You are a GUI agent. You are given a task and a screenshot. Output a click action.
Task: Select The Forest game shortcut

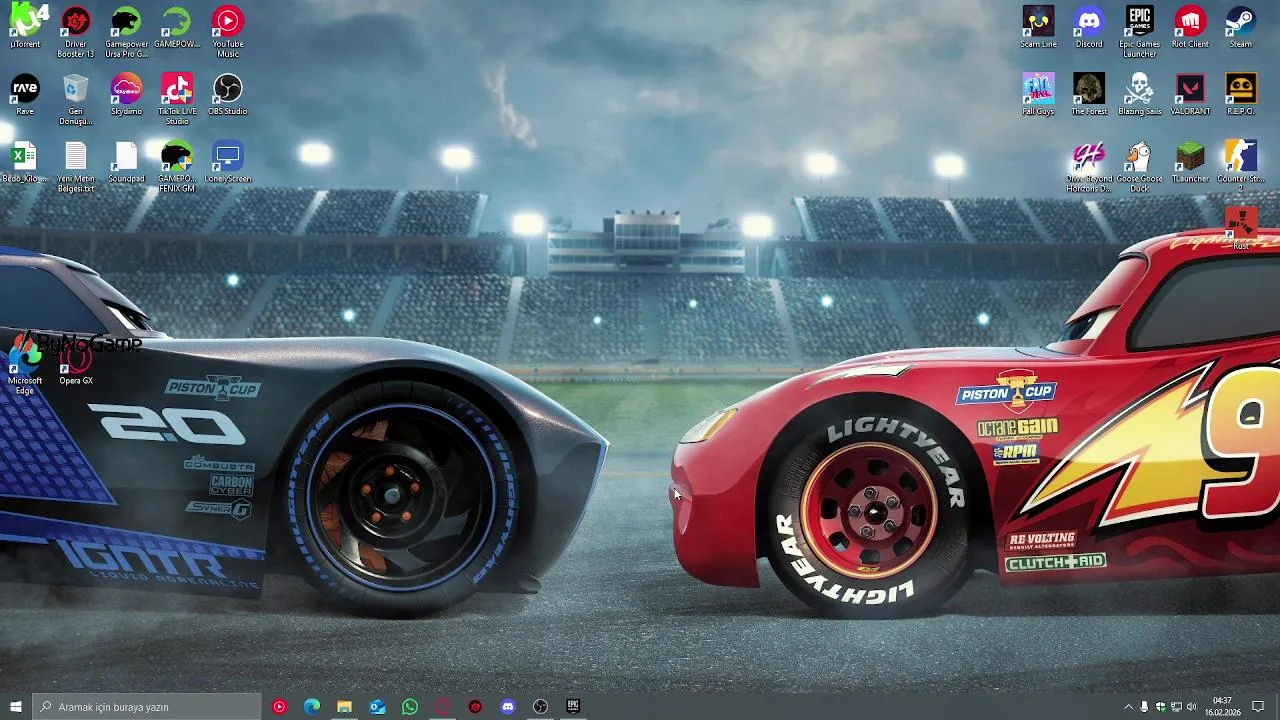[1089, 95]
